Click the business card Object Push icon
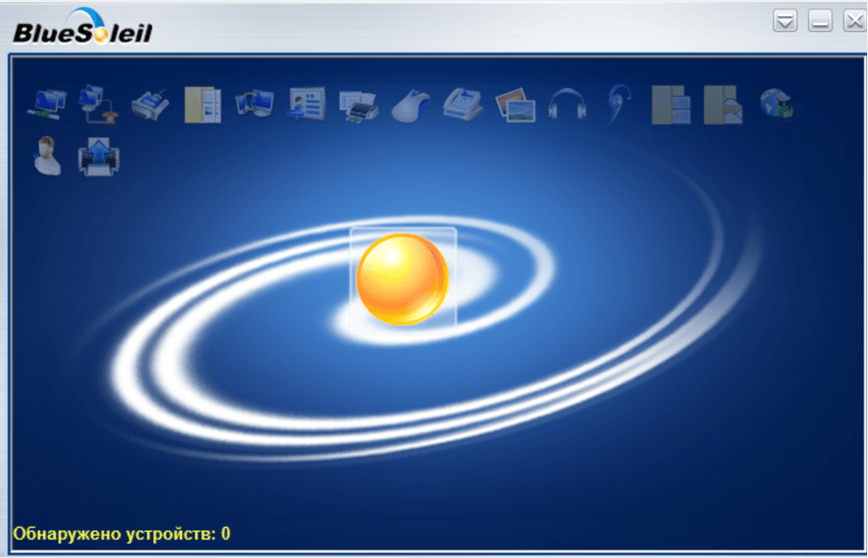 coord(306,103)
